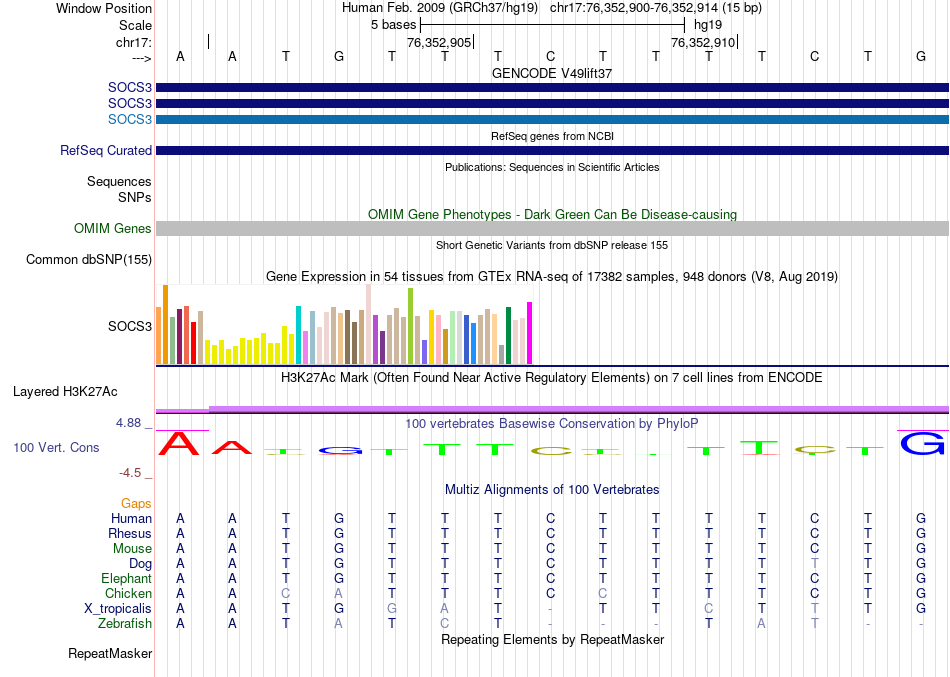Click the chr17:76,352,900-76,352,914 (15 bp) position text
Image resolution: width=950 pixels, height=677 pixels.
pyautogui.click(x=656, y=8)
